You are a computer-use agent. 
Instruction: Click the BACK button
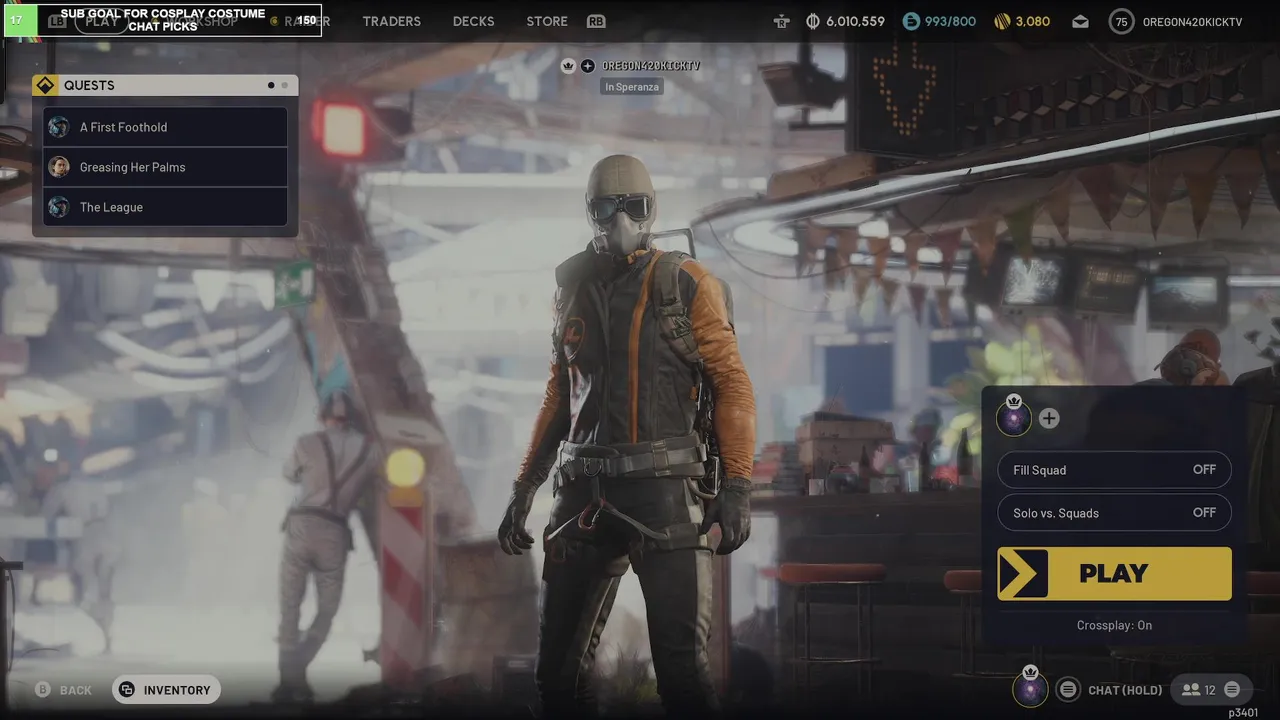point(64,690)
